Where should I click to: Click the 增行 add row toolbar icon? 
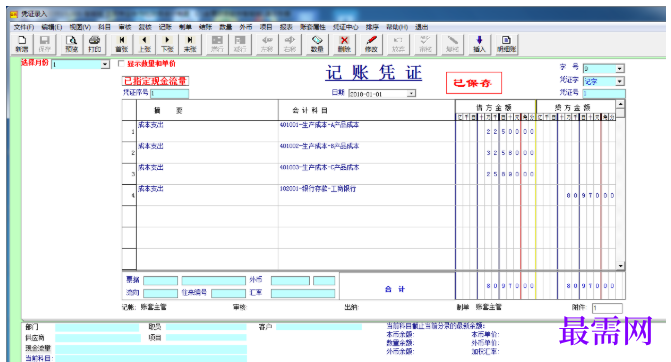coord(217,44)
